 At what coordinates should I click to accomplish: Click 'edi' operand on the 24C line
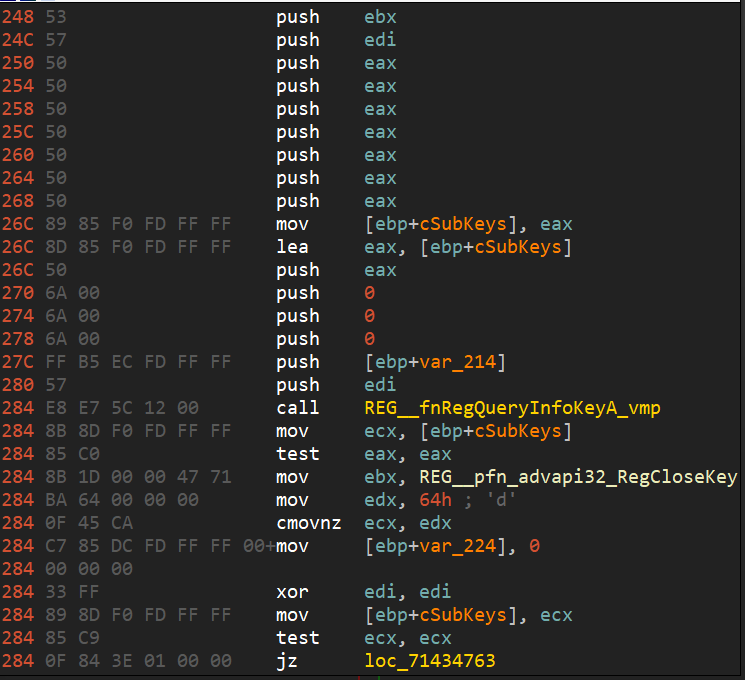tap(380, 40)
